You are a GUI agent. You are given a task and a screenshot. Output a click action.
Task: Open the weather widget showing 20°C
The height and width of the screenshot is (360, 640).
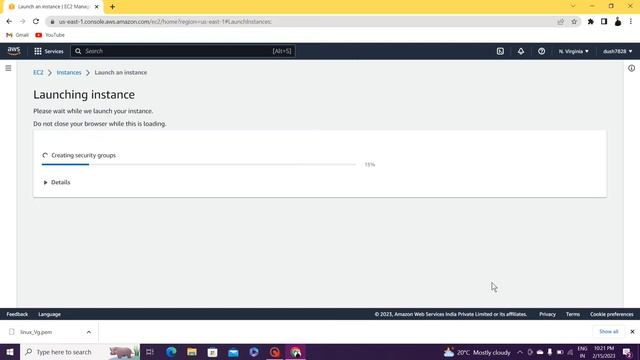click(x=477, y=352)
